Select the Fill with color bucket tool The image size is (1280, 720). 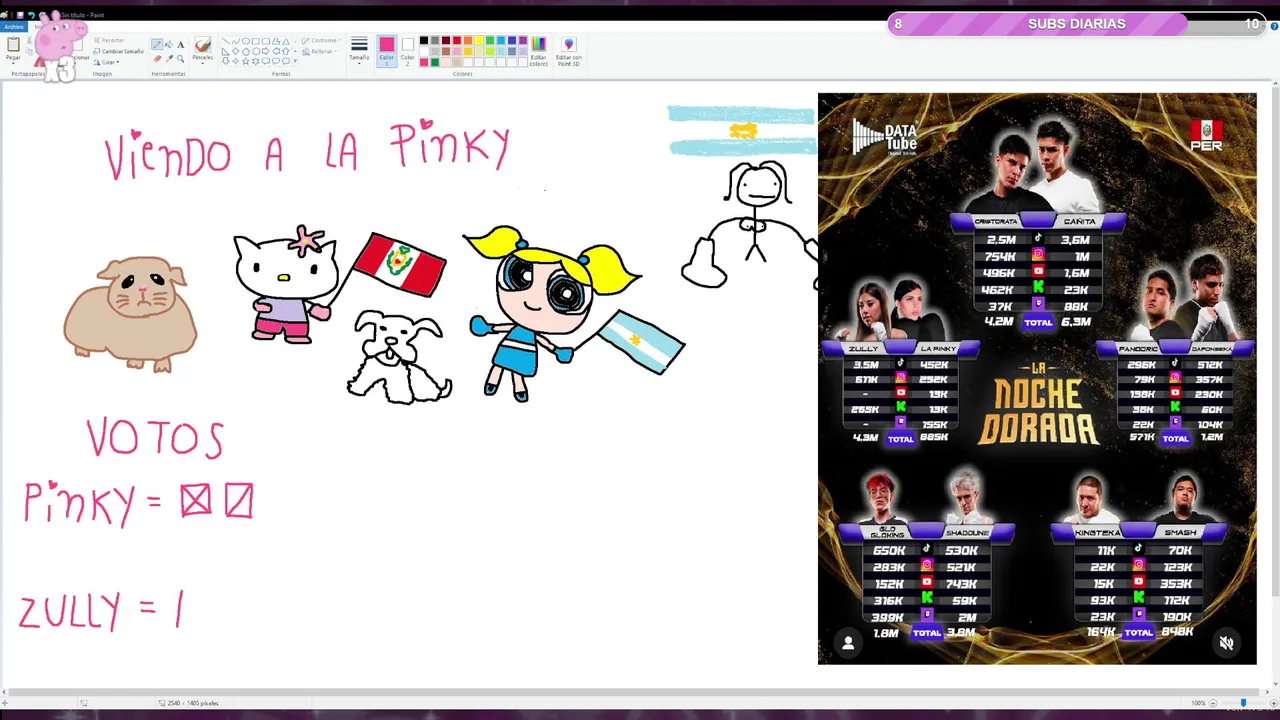tap(169, 45)
